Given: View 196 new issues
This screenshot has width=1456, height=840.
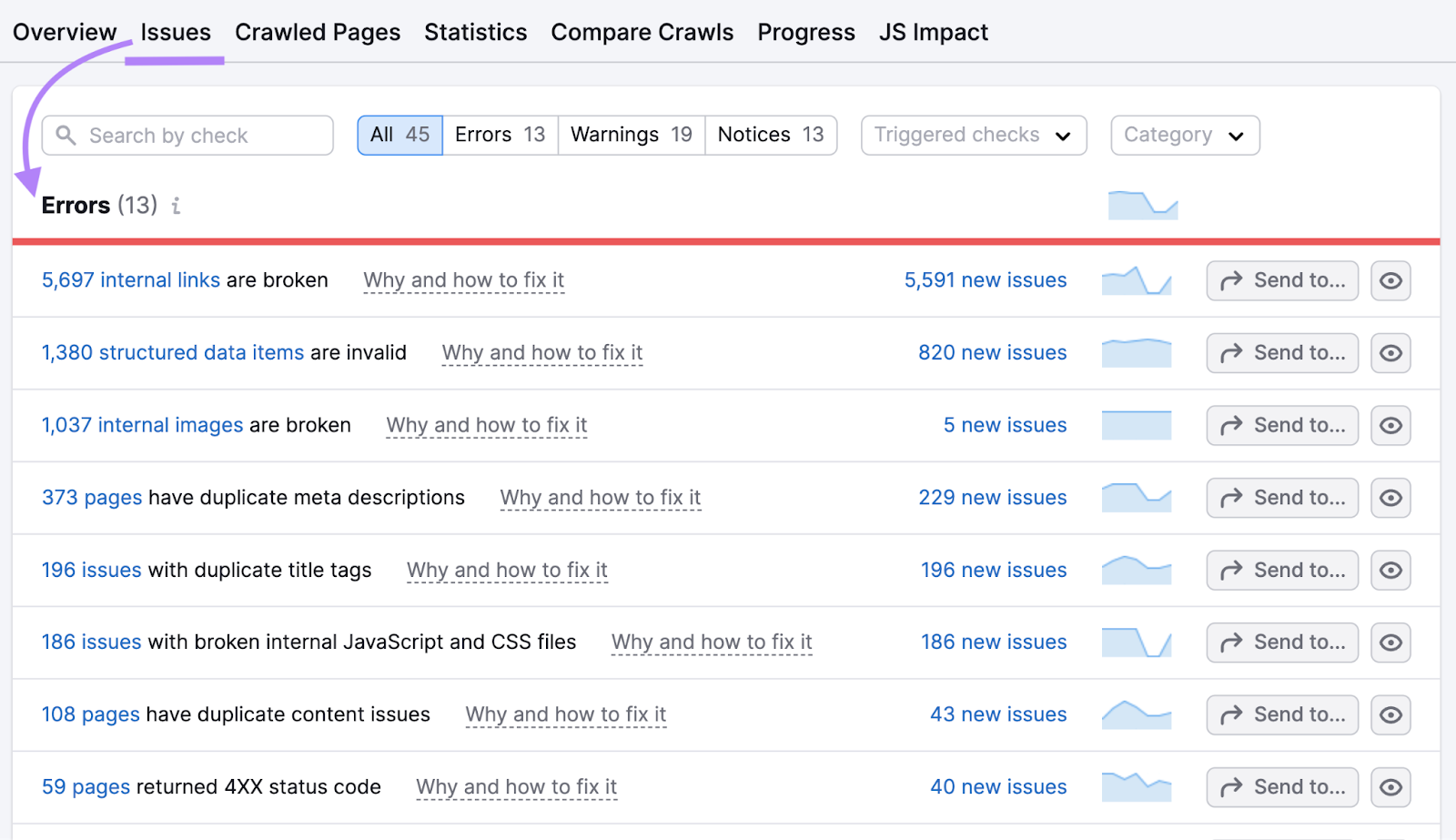Looking at the screenshot, I should click(994, 570).
